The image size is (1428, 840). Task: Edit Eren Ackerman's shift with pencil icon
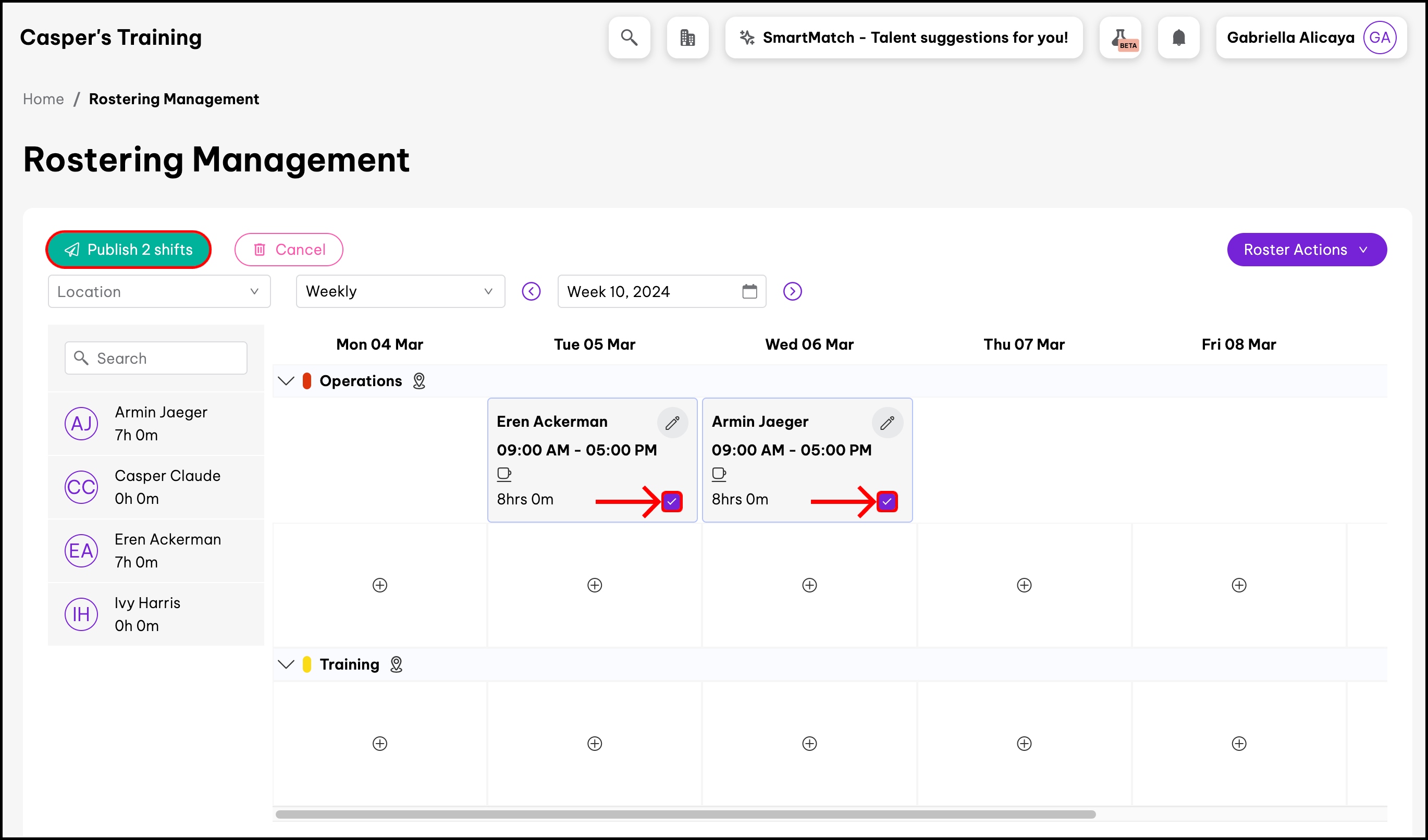click(672, 423)
